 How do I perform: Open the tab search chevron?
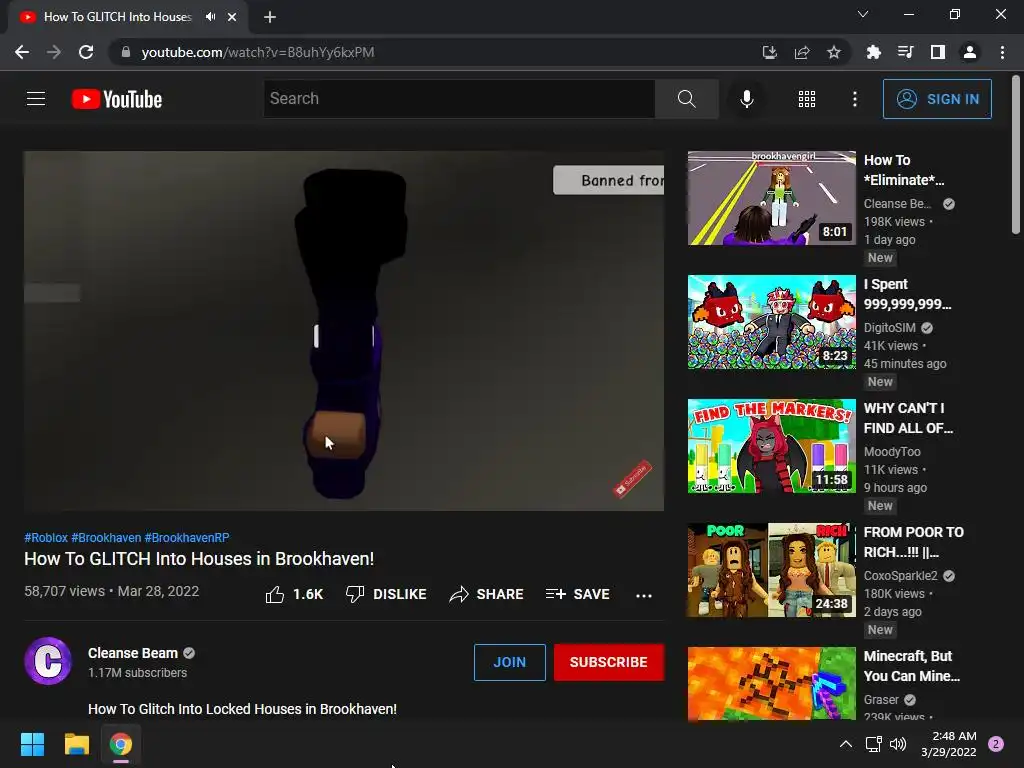pyautogui.click(x=863, y=14)
